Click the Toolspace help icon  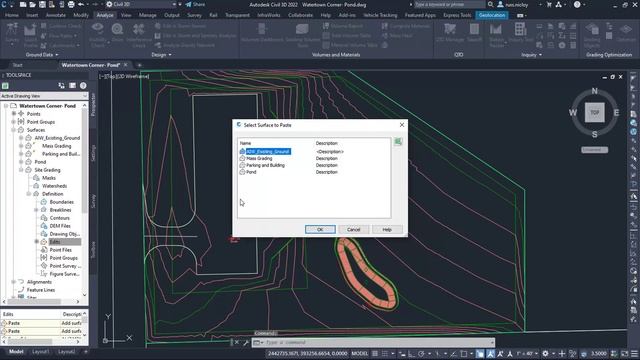(83, 85)
